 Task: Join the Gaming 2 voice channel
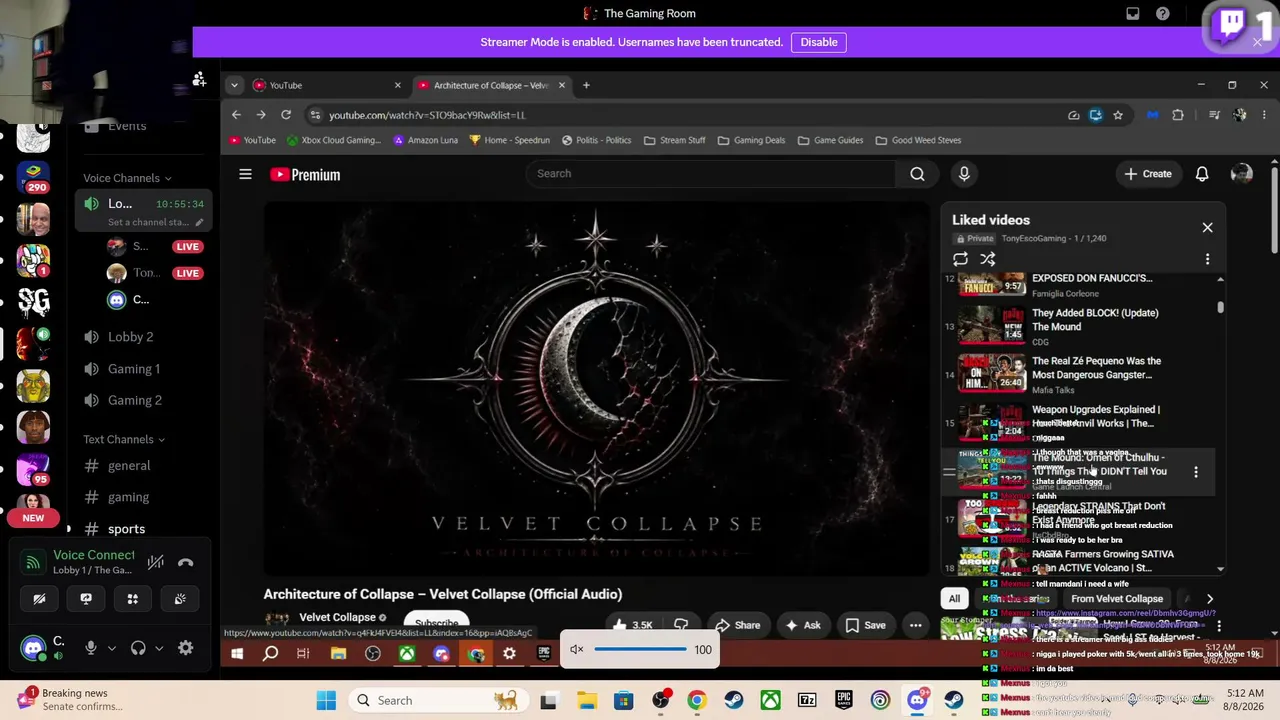click(x=135, y=400)
